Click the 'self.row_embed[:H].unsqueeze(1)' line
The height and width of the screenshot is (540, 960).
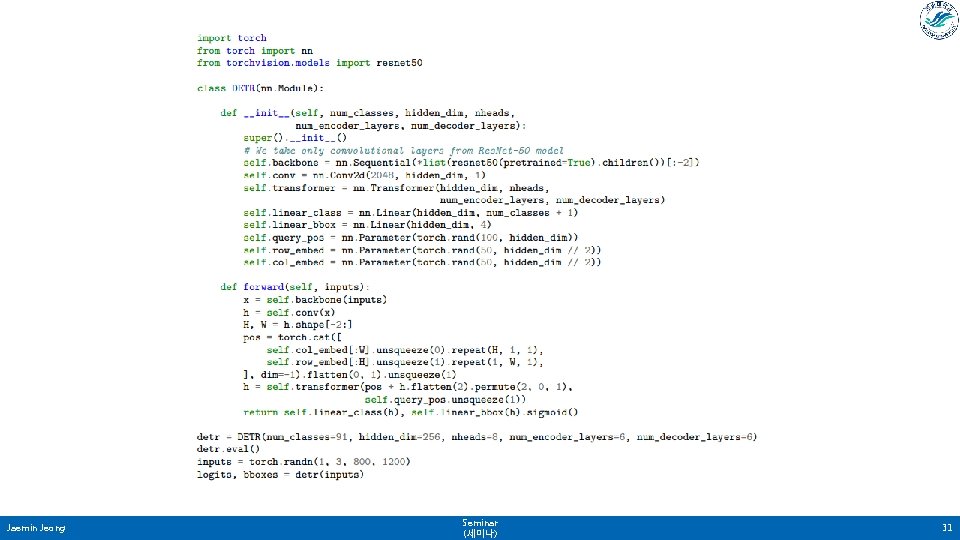[x=405, y=362]
